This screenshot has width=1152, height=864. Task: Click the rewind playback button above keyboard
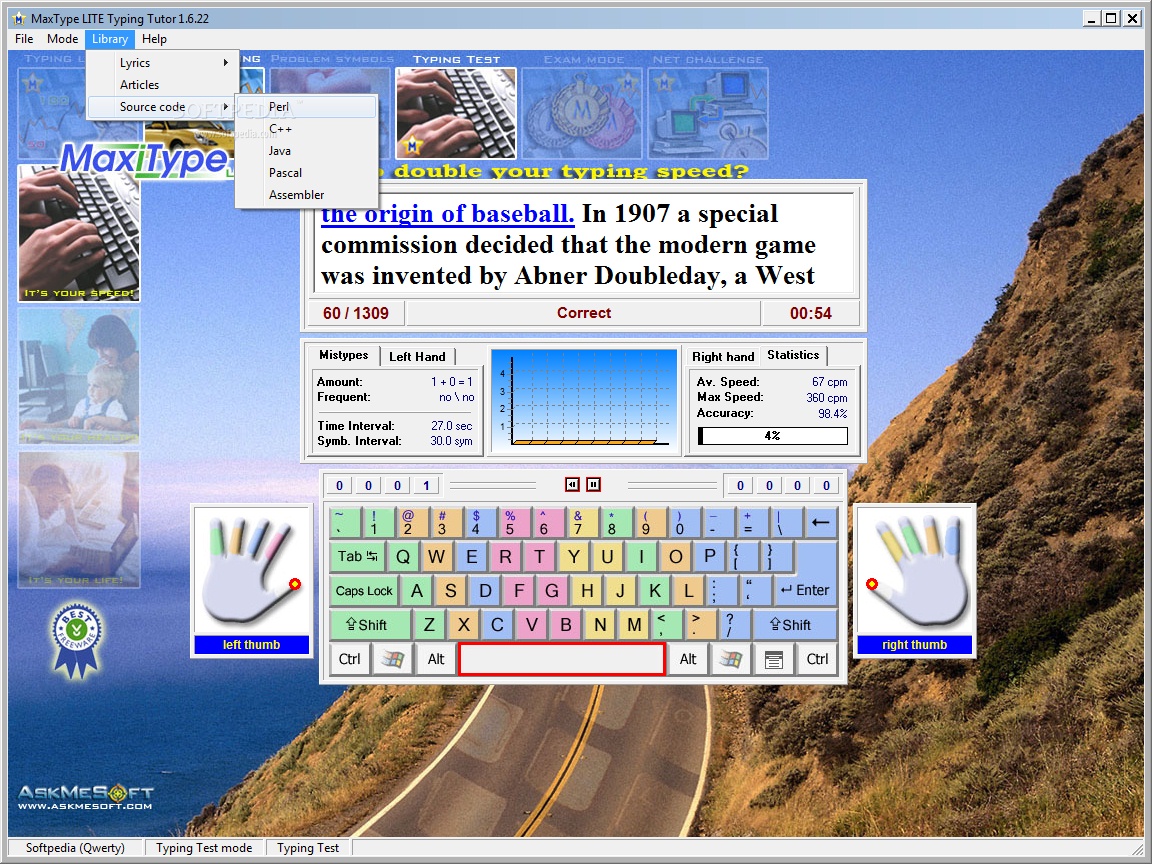[x=572, y=484]
